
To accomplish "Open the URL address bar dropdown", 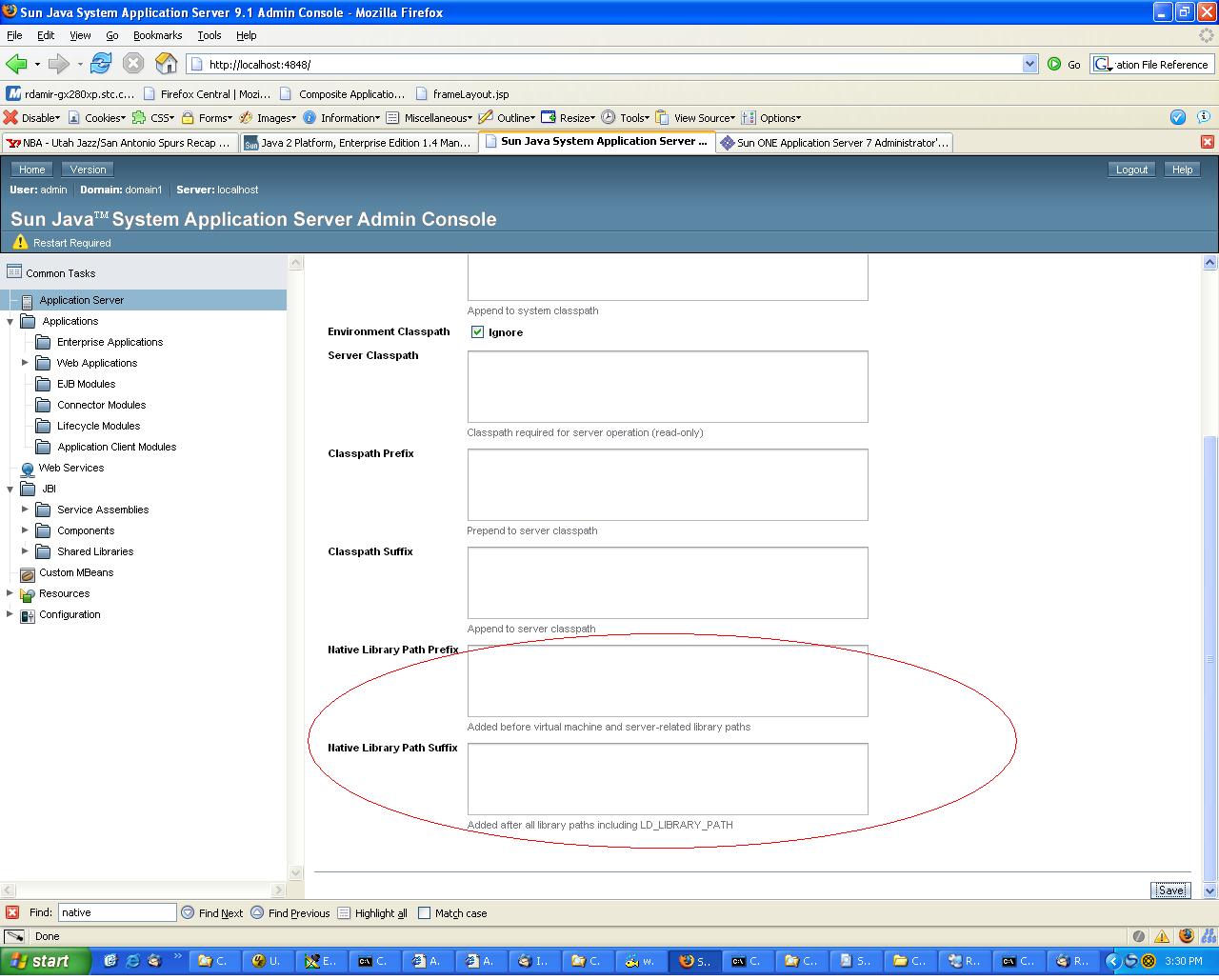I will 1029,64.
